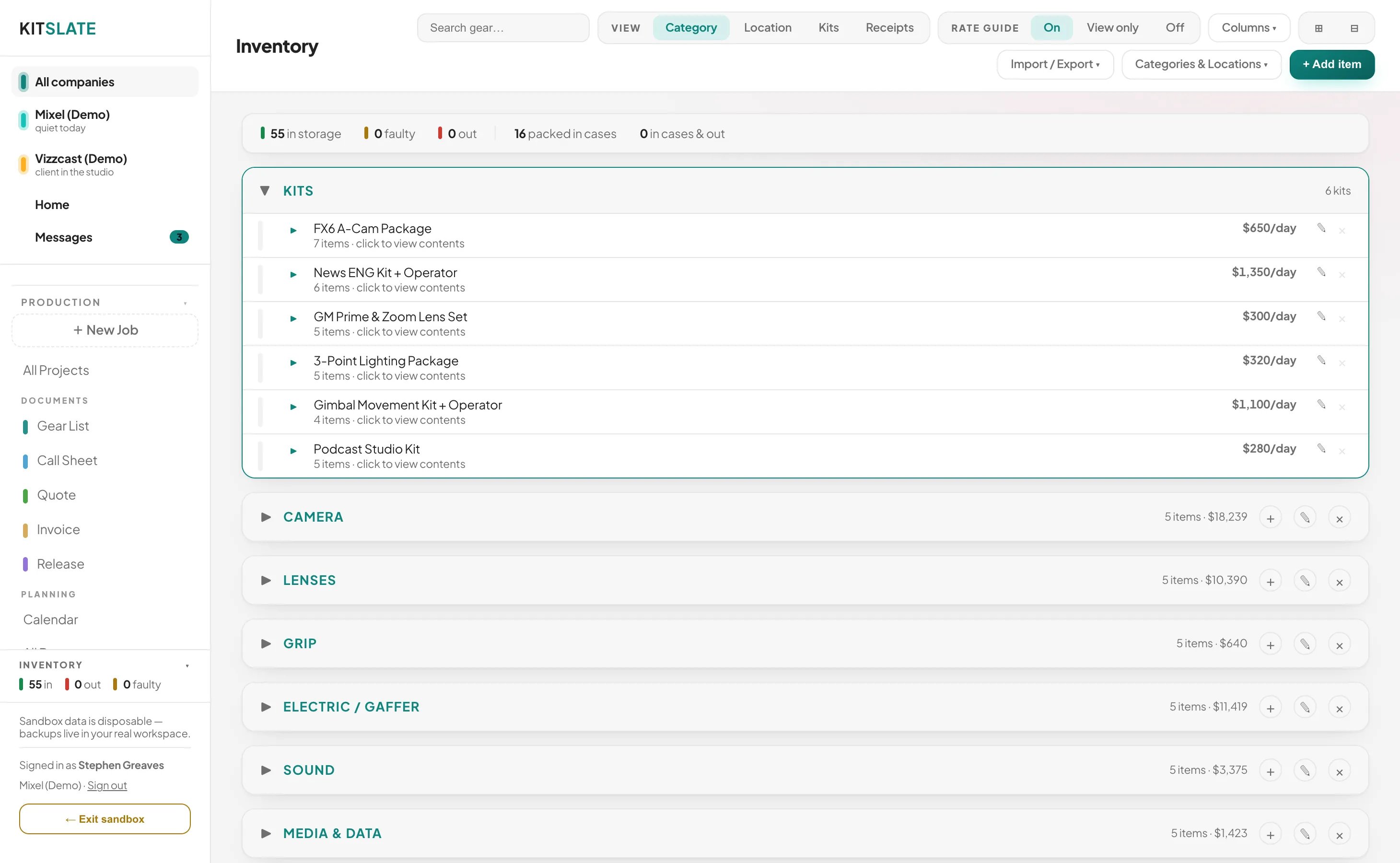The height and width of the screenshot is (863, 1400).
Task: Open the Columns dropdown
Action: [1249, 27]
